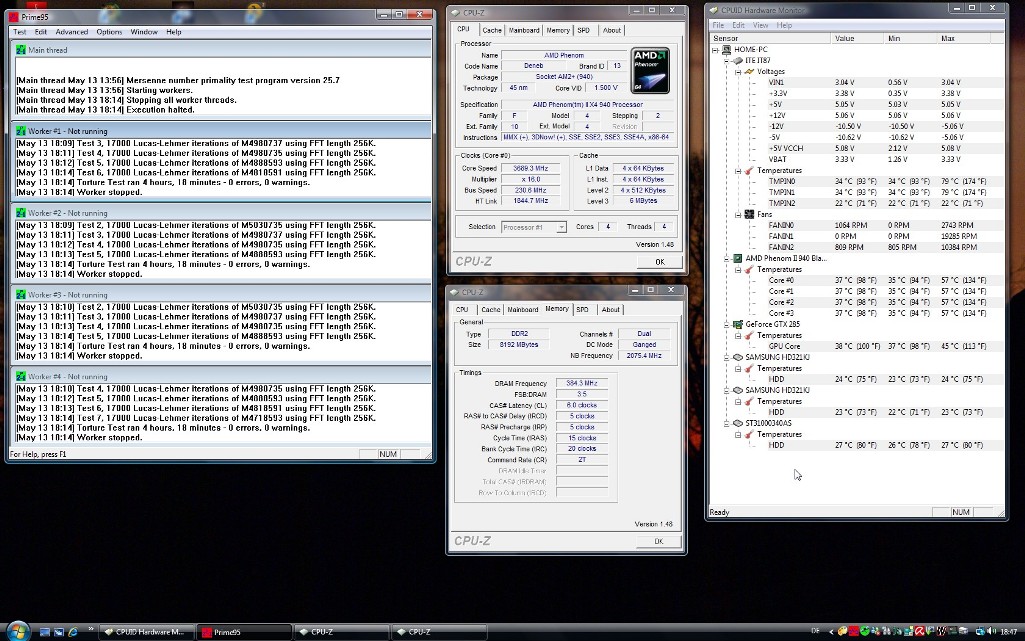Select Cache tab in upper CPU-Z window
Viewport: 1025px width, 641px height.
(492, 31)
